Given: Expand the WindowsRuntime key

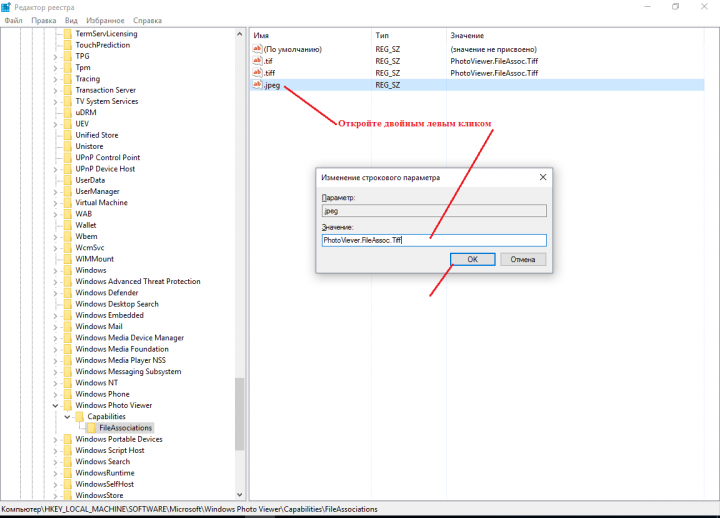Looking at the screenshot, I should pyautogui.click(x=55, y=473).
